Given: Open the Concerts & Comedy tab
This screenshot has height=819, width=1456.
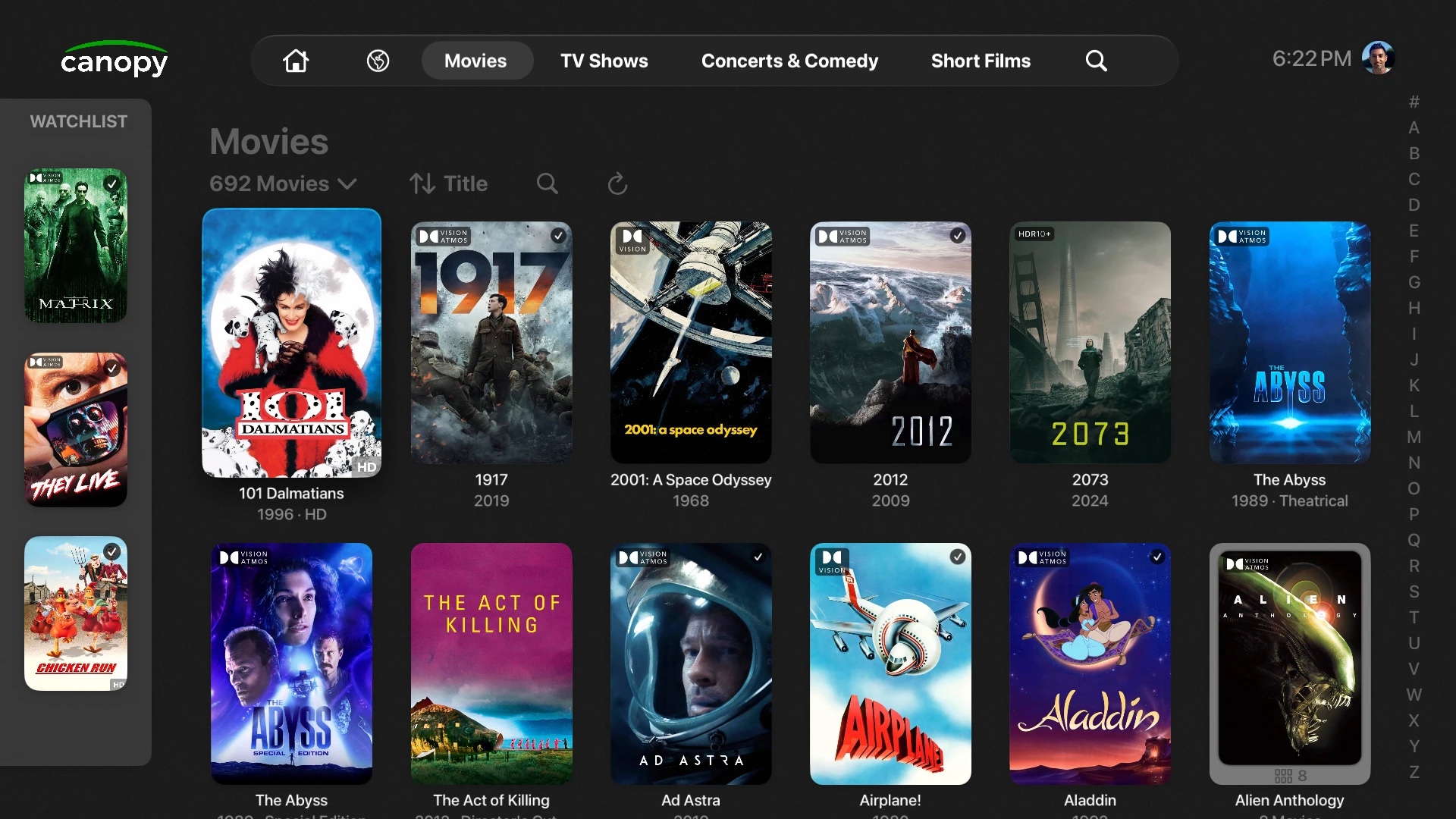Looking at the screenshot, I should pyautogui.click(x=789, y=61).
